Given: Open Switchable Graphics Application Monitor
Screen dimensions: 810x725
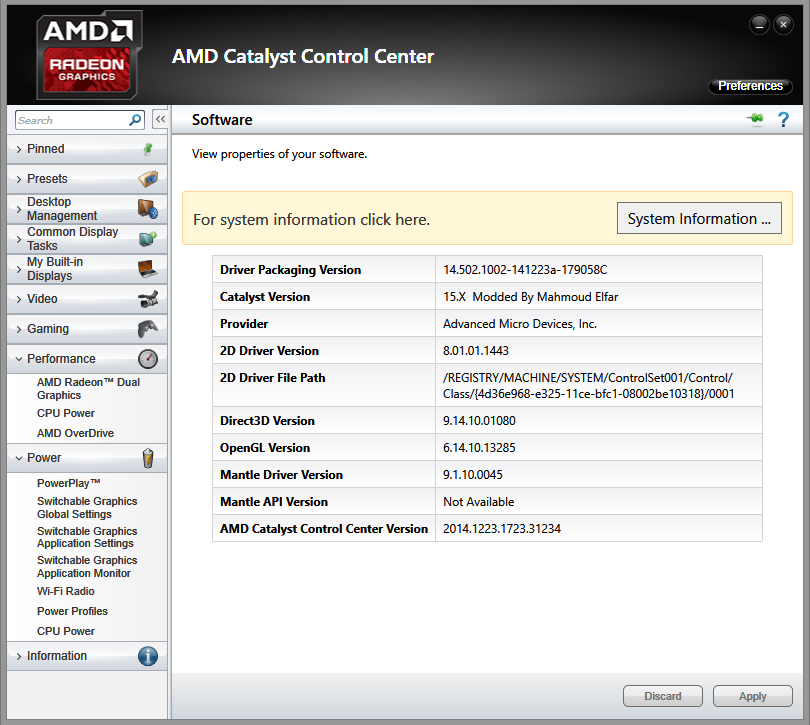Looking at the screenshot, I should [x=87, y=567].
